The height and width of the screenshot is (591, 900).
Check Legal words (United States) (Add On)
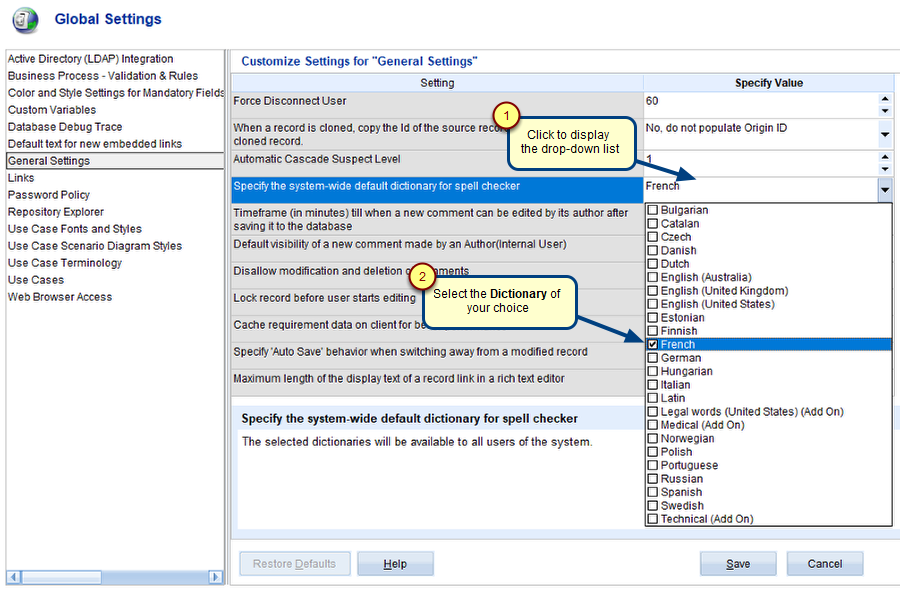[x=653, y=411]
